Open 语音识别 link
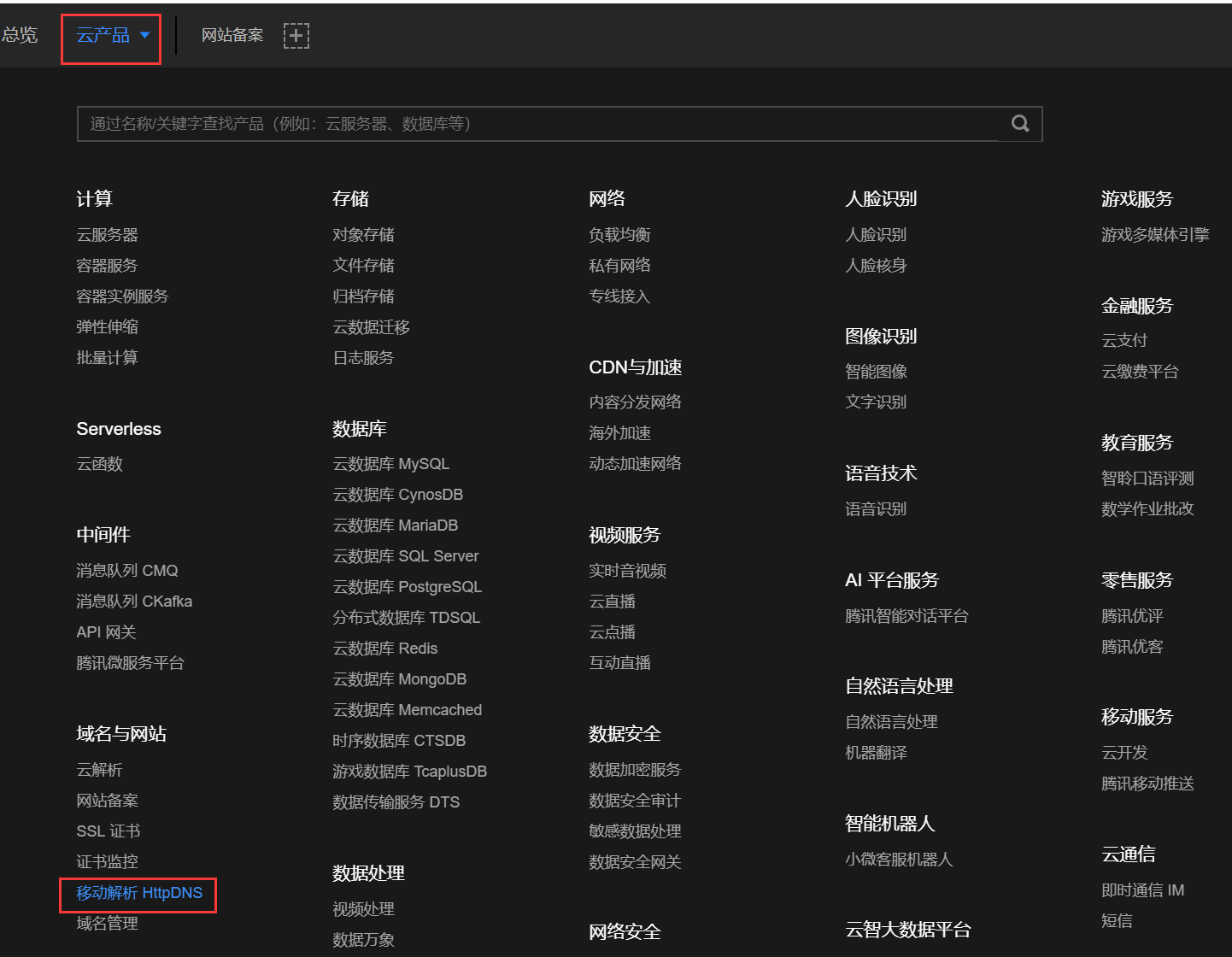 [877, 509]
